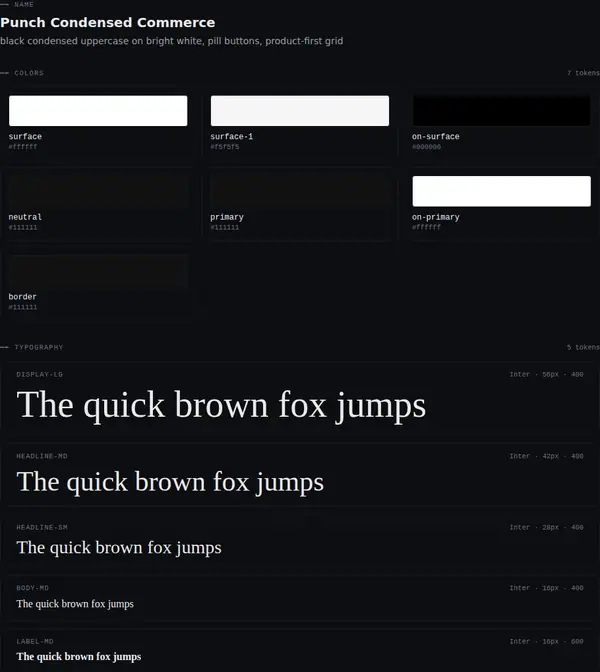Click the "BODY-MD" typography label
This screenshot has height=672, width=600.
(33, 588)
